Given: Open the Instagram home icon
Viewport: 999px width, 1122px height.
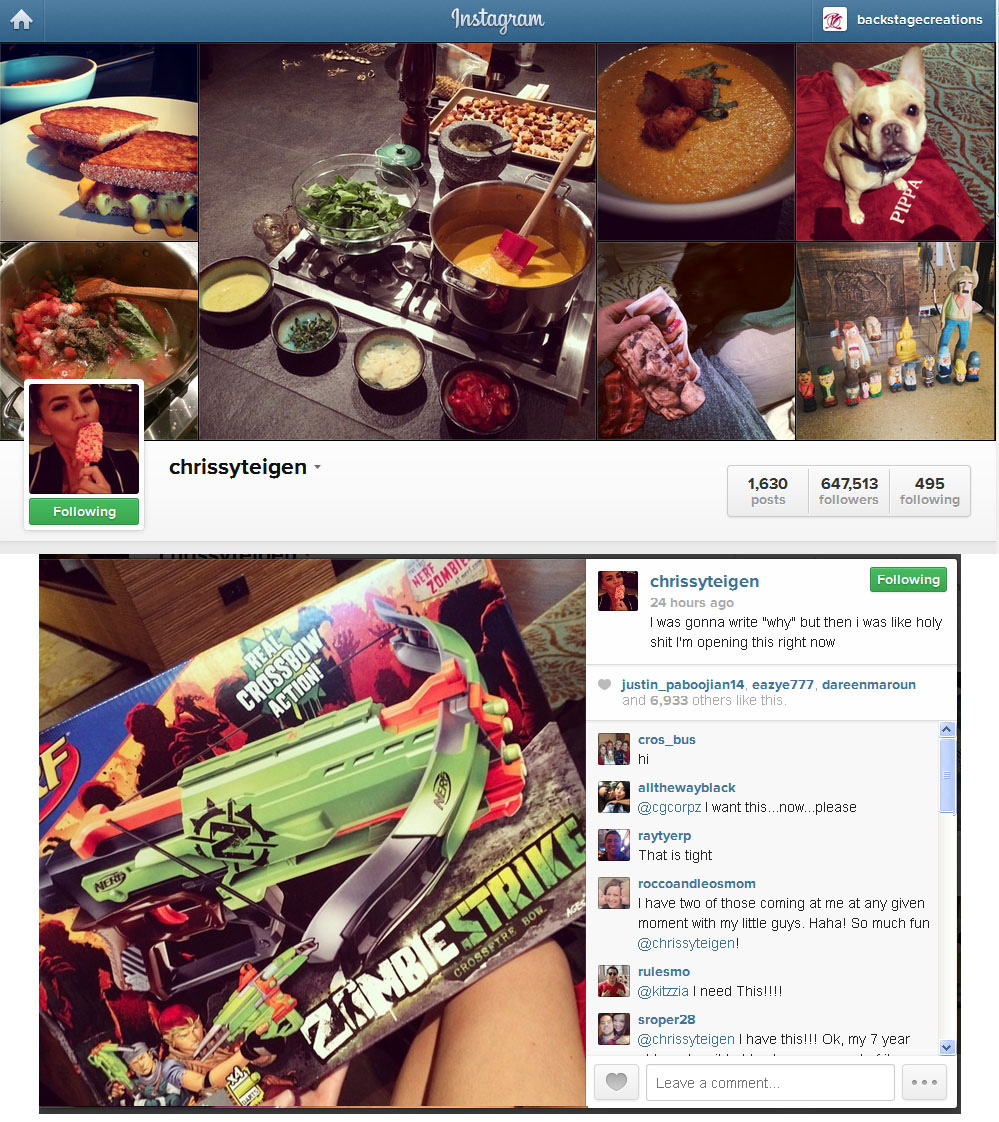Looking at the screenshot, I should point(21,19).
